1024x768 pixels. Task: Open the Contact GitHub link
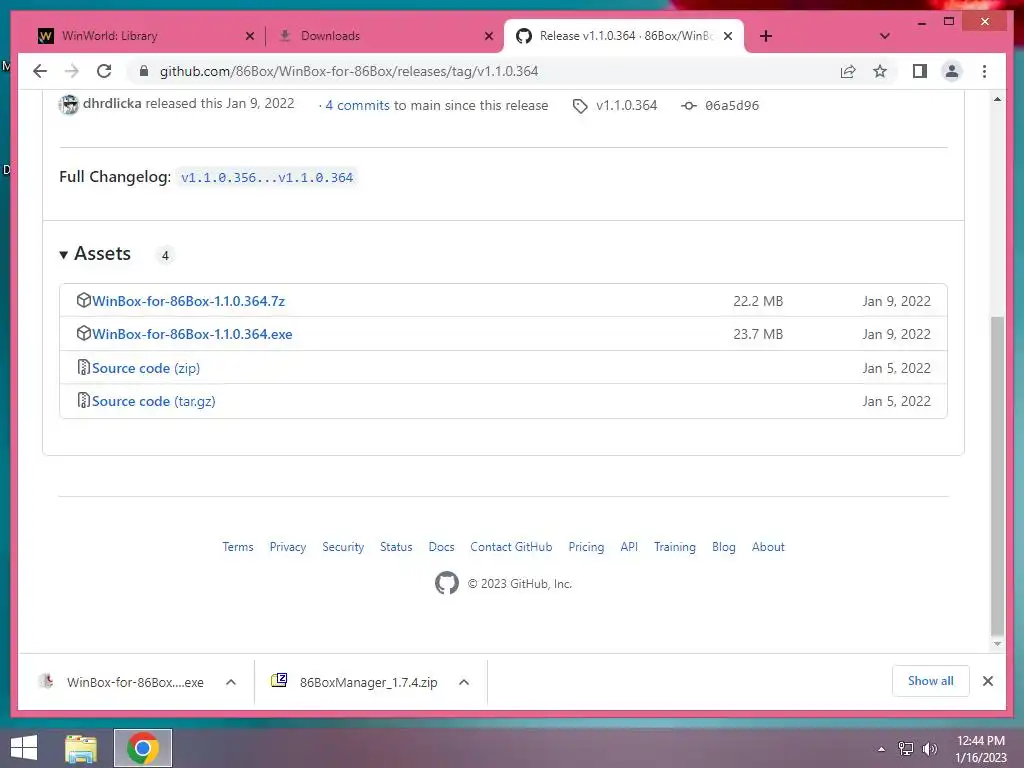coord(511,547)
